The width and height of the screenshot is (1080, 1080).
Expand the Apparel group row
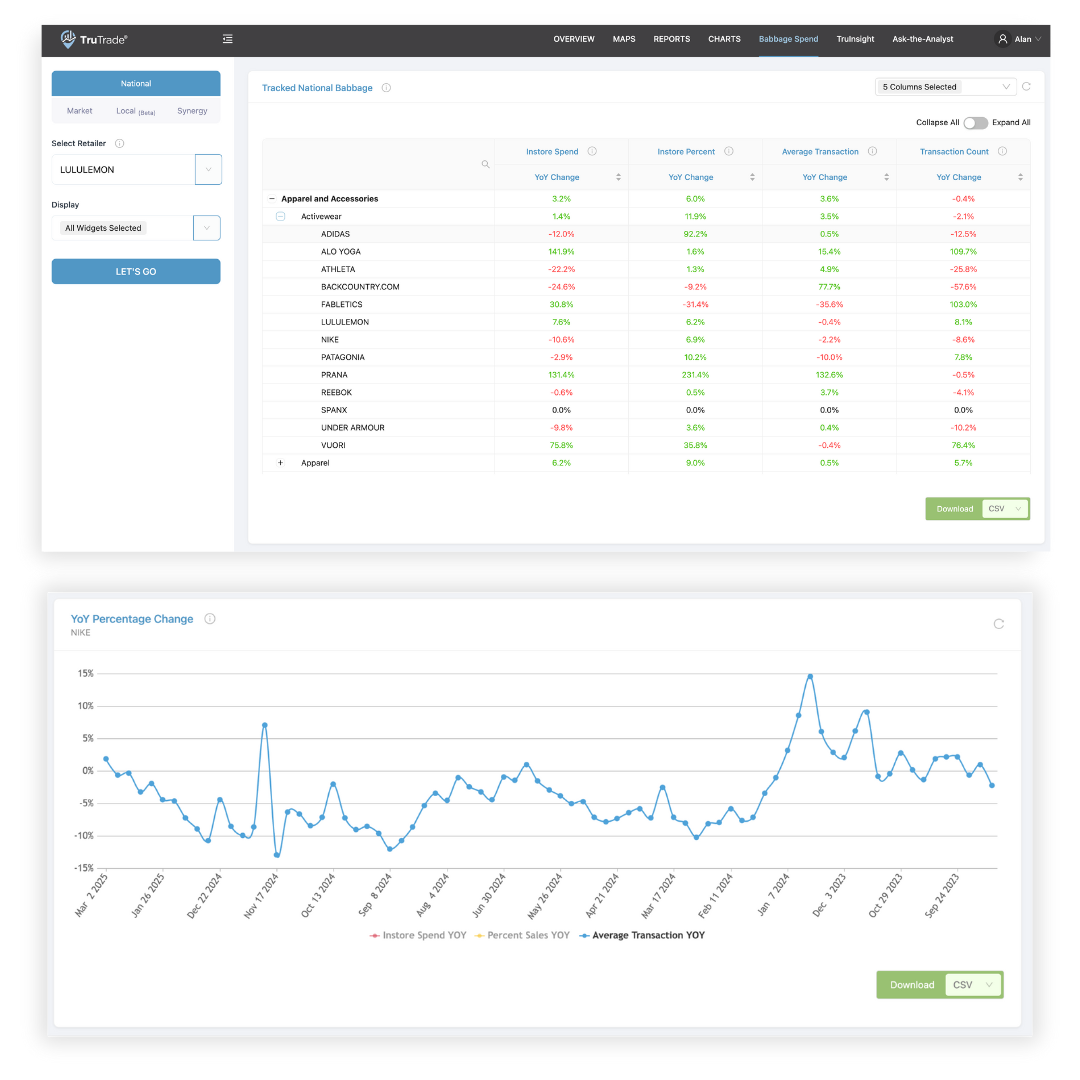click(280, 463)
